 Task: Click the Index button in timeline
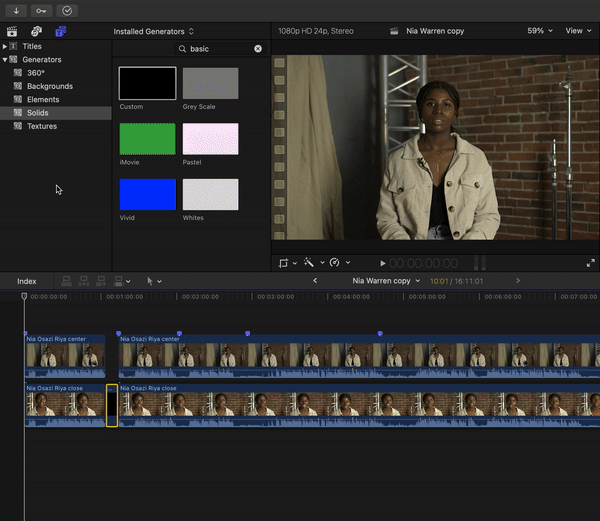[x=27, y=281]
